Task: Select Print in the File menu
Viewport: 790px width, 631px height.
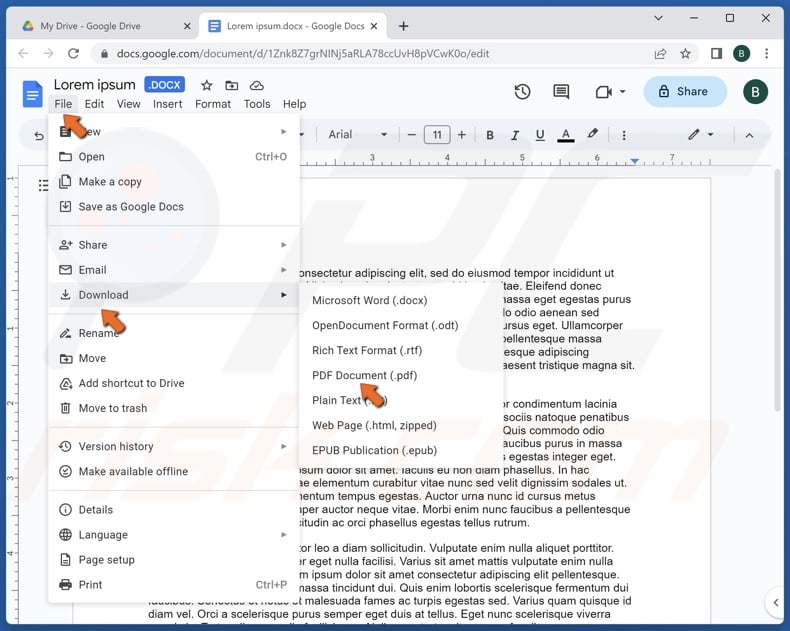Action: (174, 585)
